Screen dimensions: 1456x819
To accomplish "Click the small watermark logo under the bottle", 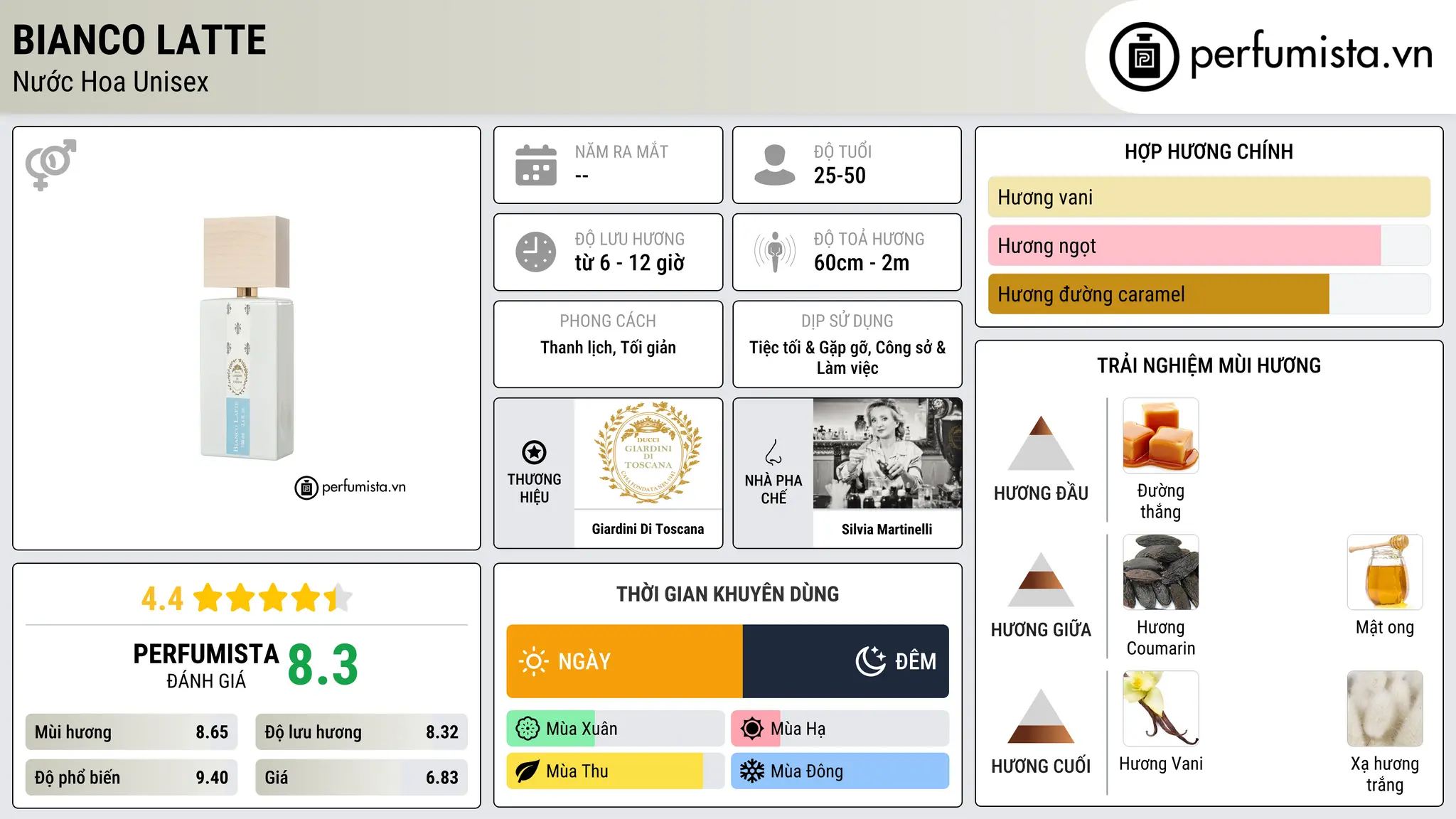I will coord(350,488).
